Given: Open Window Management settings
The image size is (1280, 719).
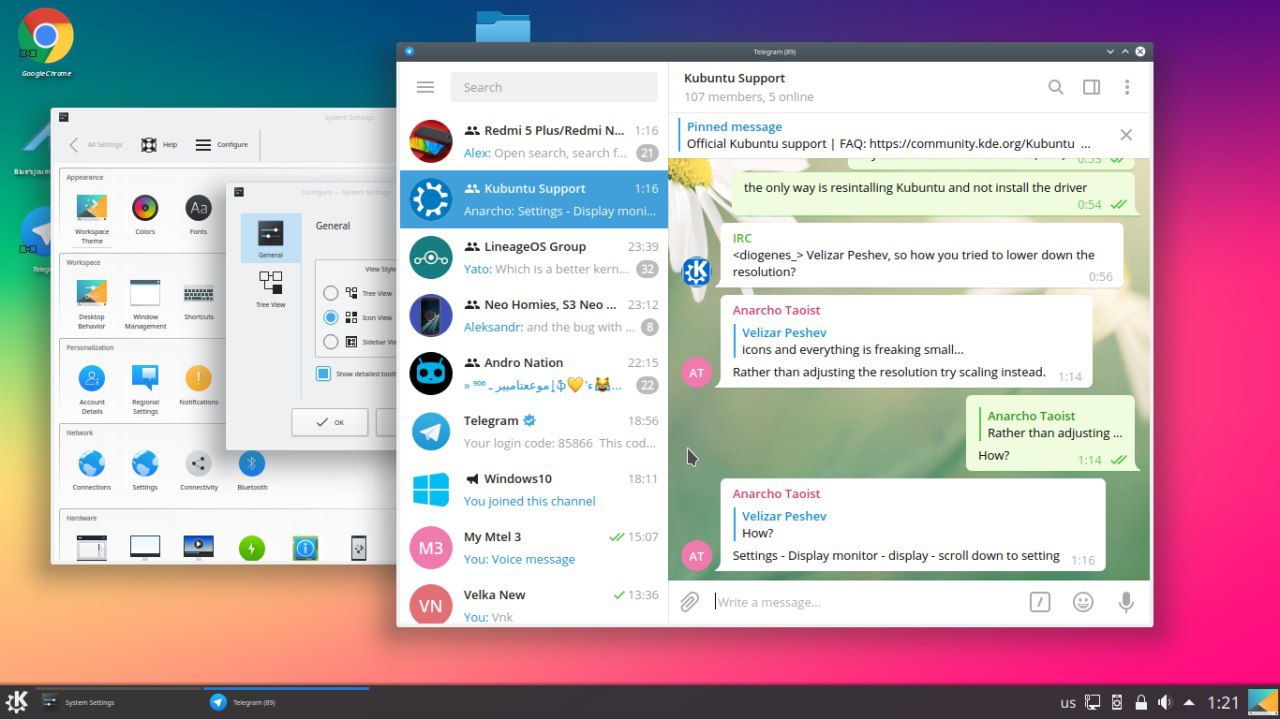Looking at the screenshot, I should click(145, 302).
